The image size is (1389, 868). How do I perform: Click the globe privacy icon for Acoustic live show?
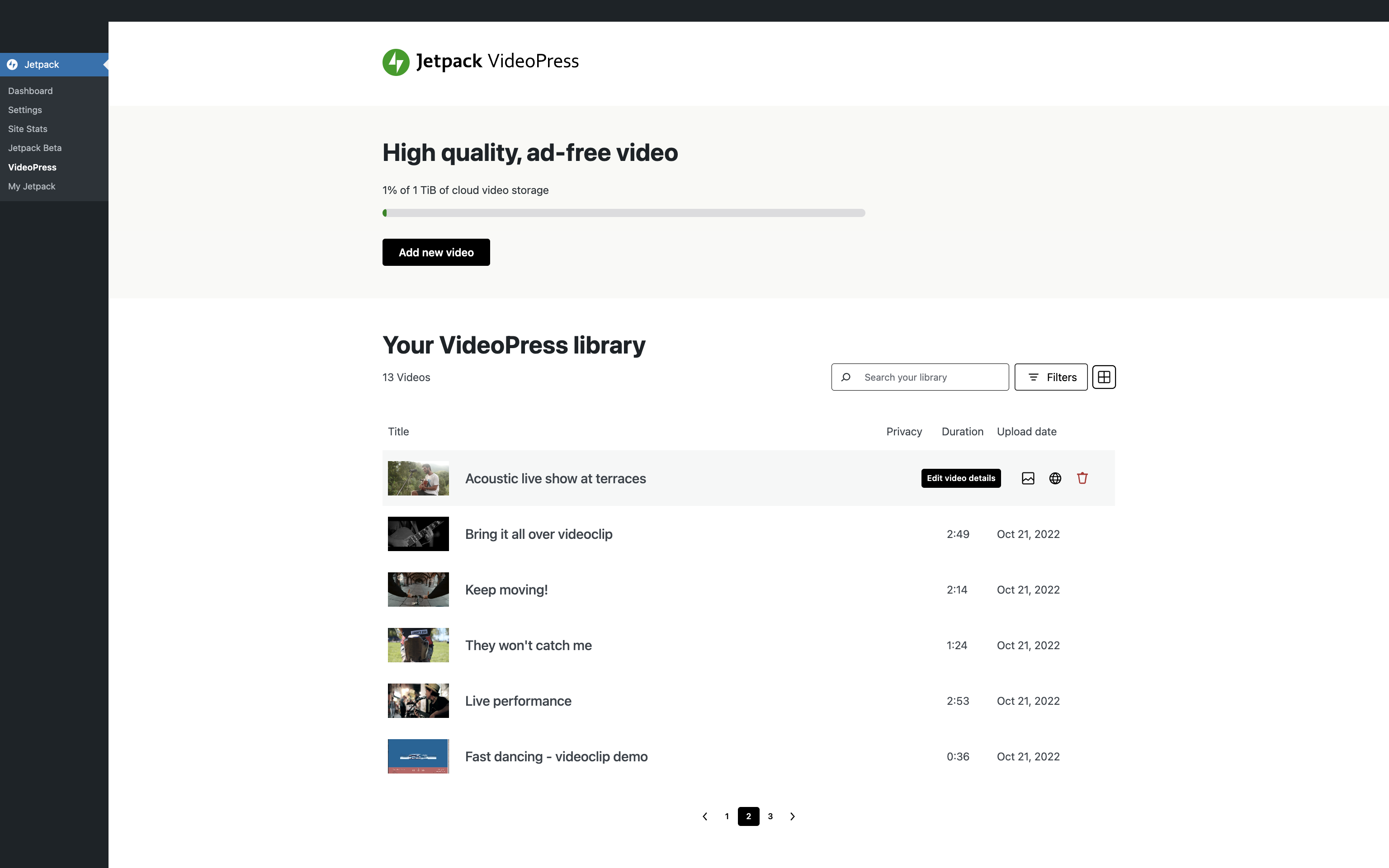tap(1055, 478)
